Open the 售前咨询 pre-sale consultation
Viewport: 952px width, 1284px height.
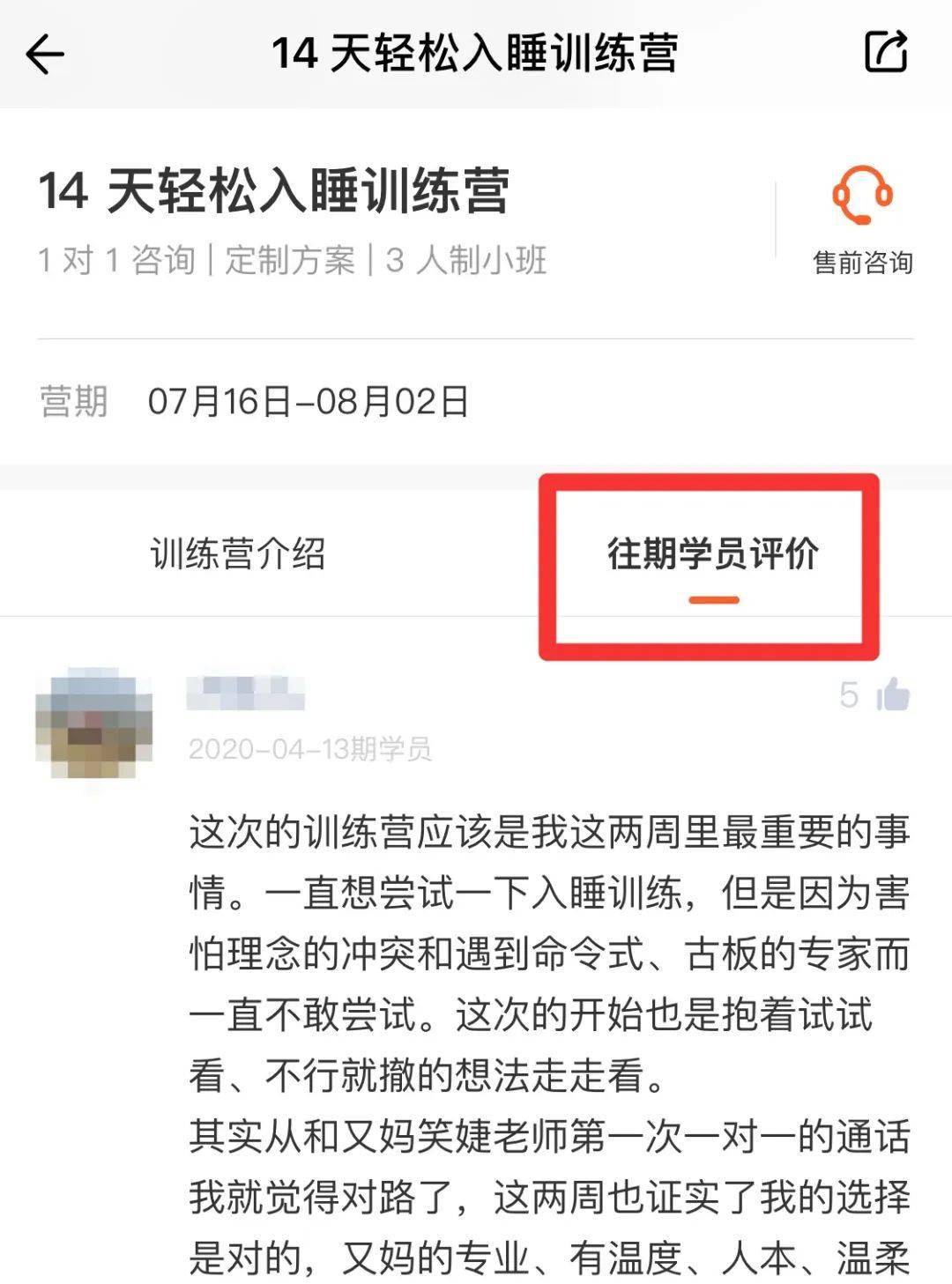tap(862, 263)
